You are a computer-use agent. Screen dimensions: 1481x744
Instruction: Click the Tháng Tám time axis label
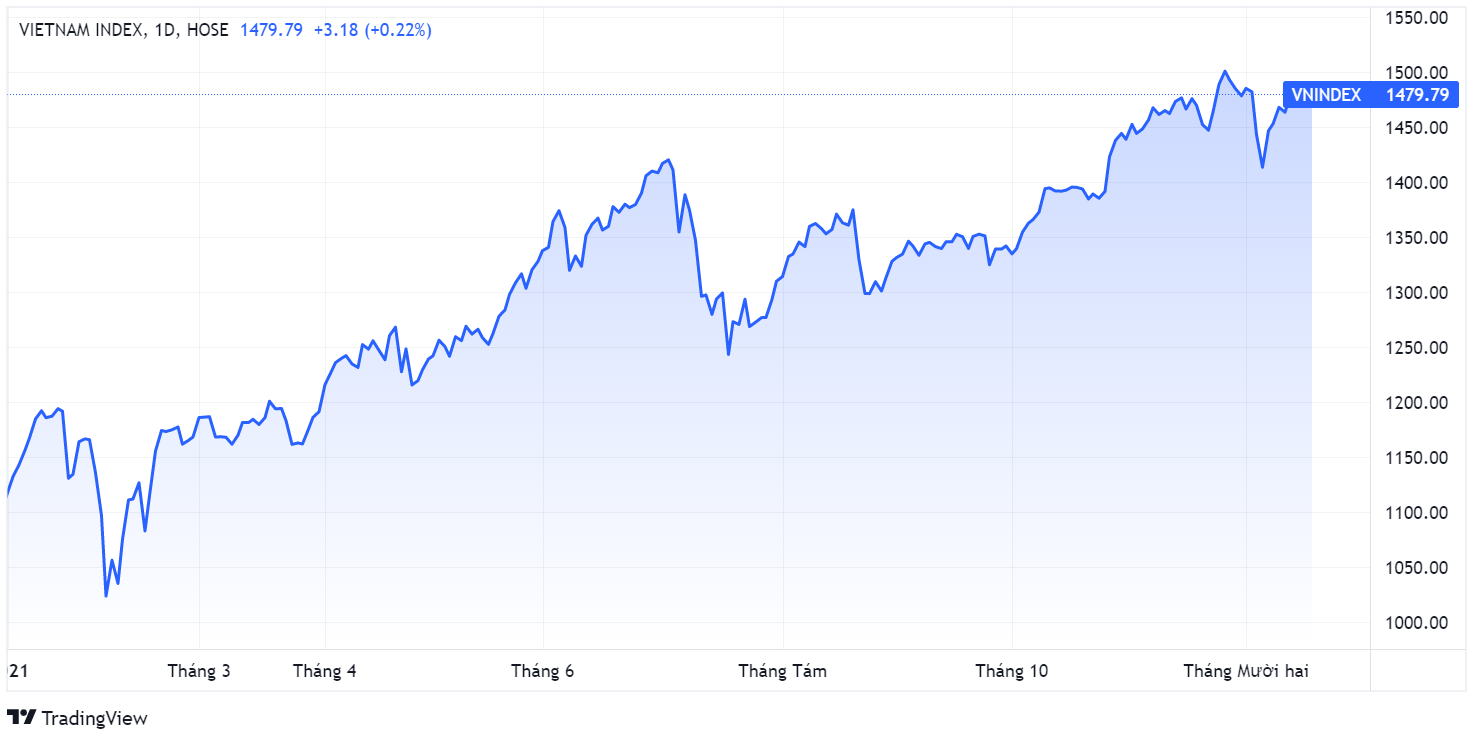(x=782, y=671)
